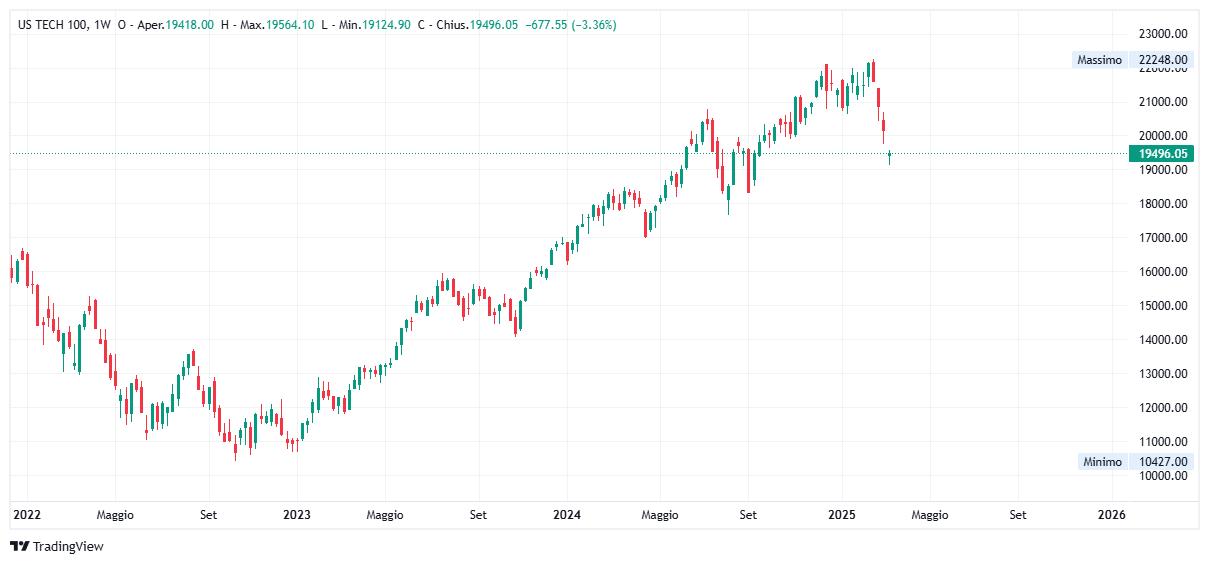This screenshot has height=564, width=1209.
Task: Click the Massimo 22248.00 price label
Action: 1132,60
